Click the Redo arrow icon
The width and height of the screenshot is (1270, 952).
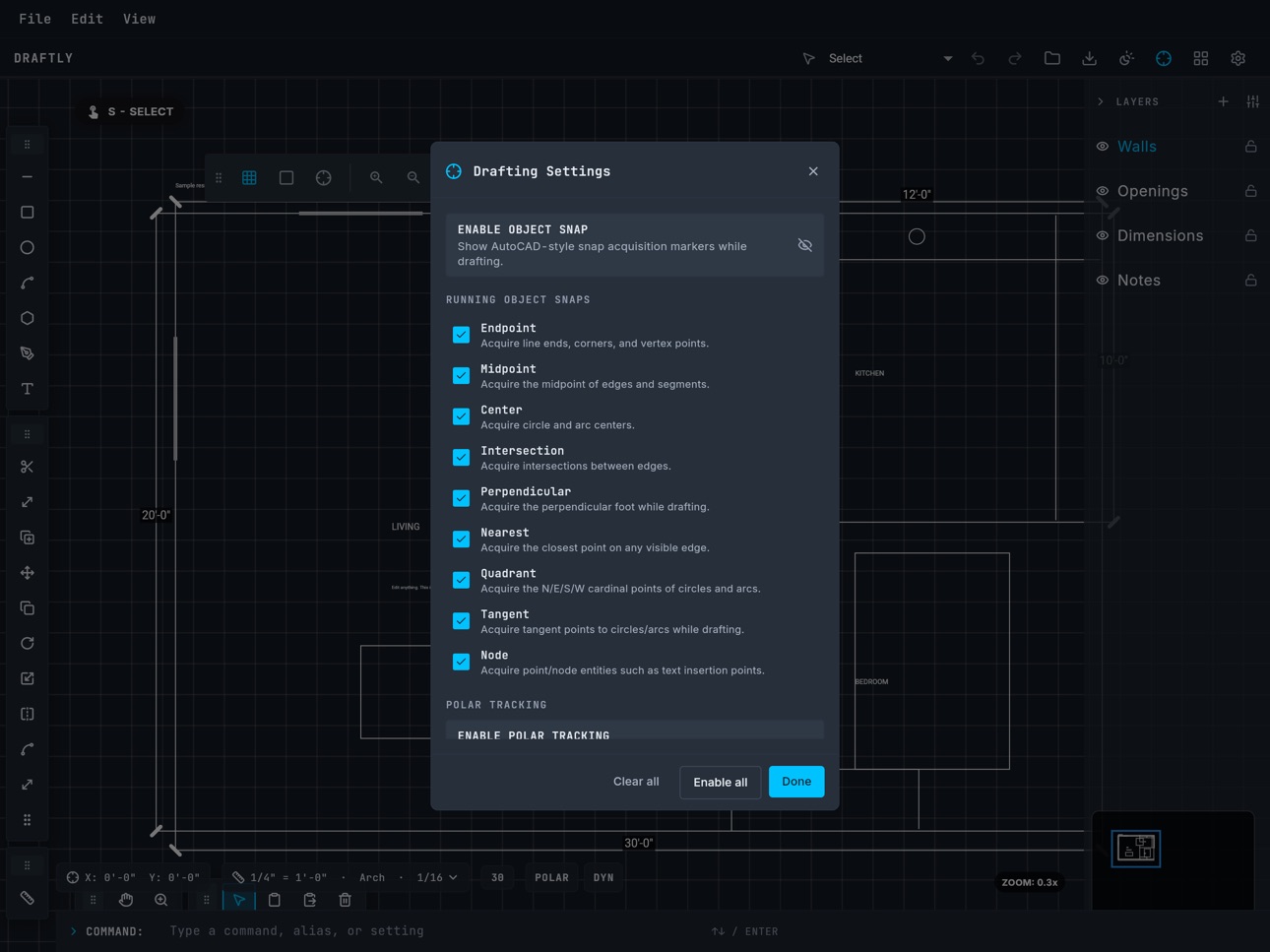click(1015, 58)
